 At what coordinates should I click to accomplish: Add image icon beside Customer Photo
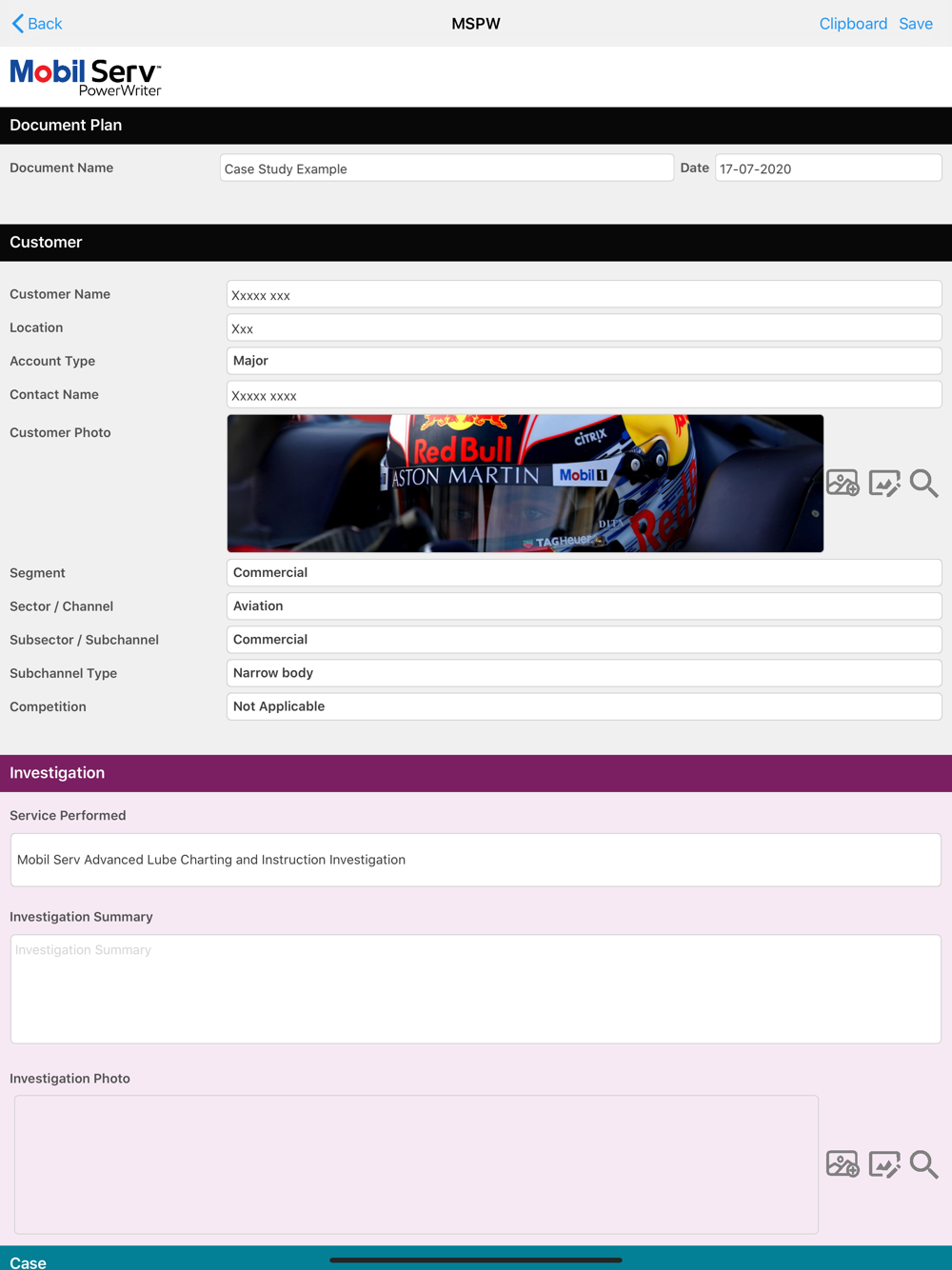(x=843, y=484)
